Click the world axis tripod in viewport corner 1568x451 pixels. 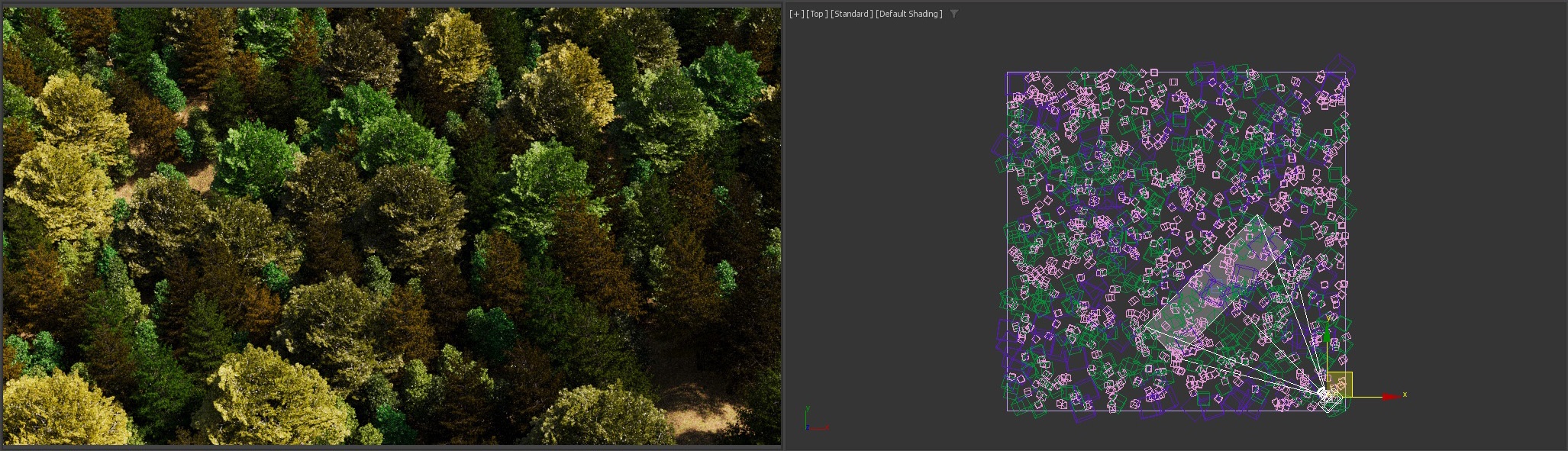point(816,419)
